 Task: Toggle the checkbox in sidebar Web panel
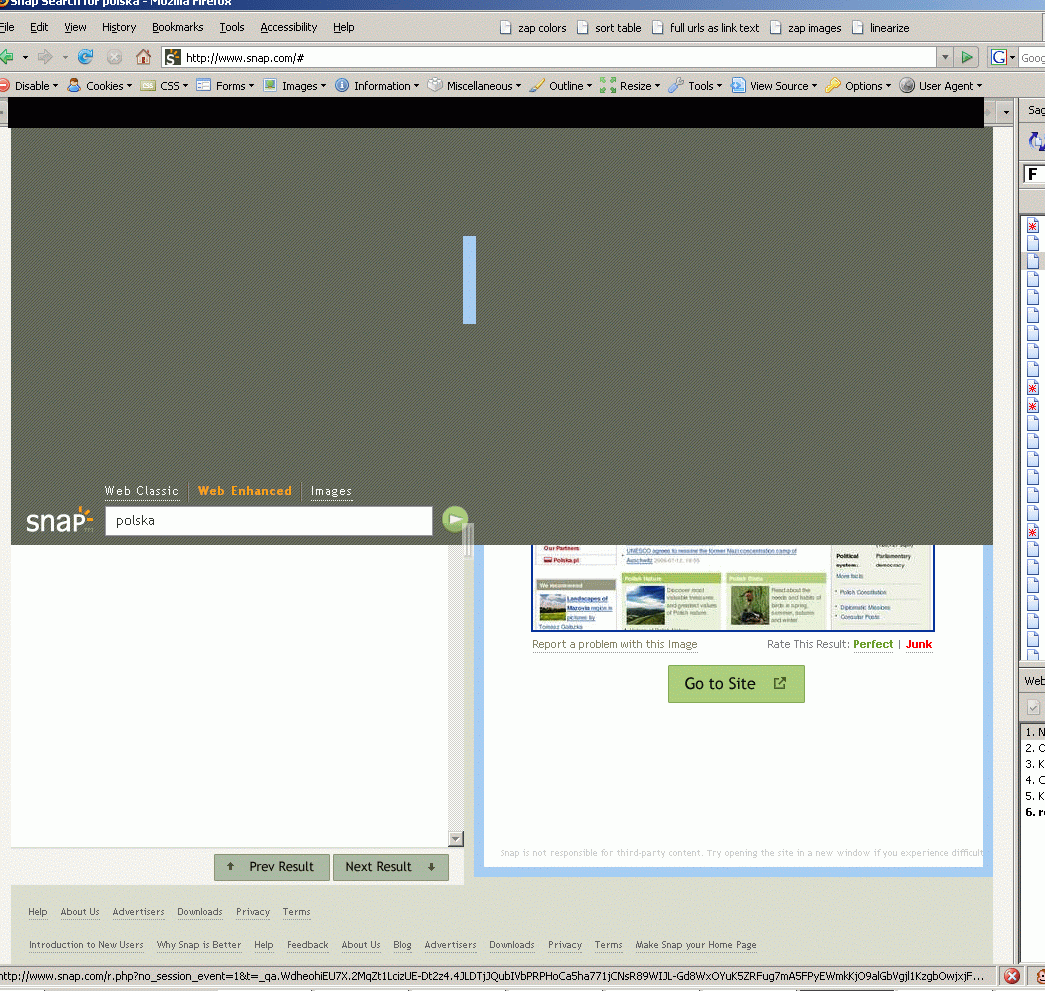coord(1034,707)
